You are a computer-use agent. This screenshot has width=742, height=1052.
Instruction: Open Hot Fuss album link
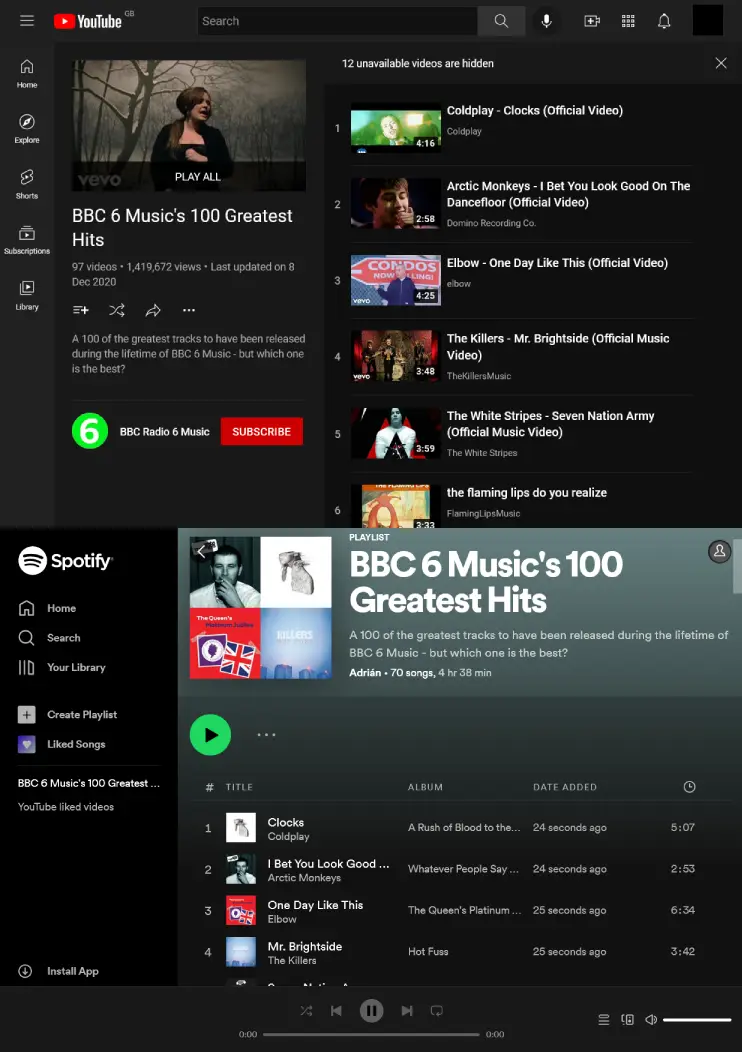pyautogui.click(x=428, y=951)
